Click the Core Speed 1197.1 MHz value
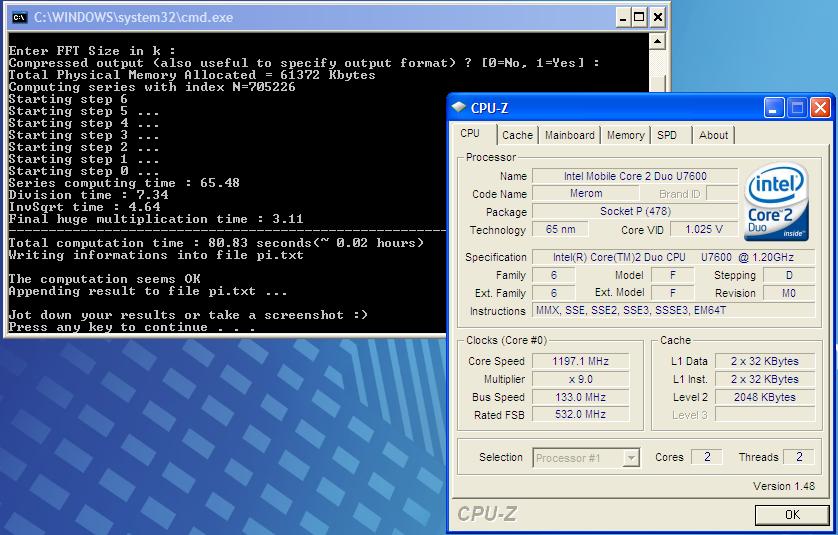Screen dimensions: 838x535 (x=580, y=361)
